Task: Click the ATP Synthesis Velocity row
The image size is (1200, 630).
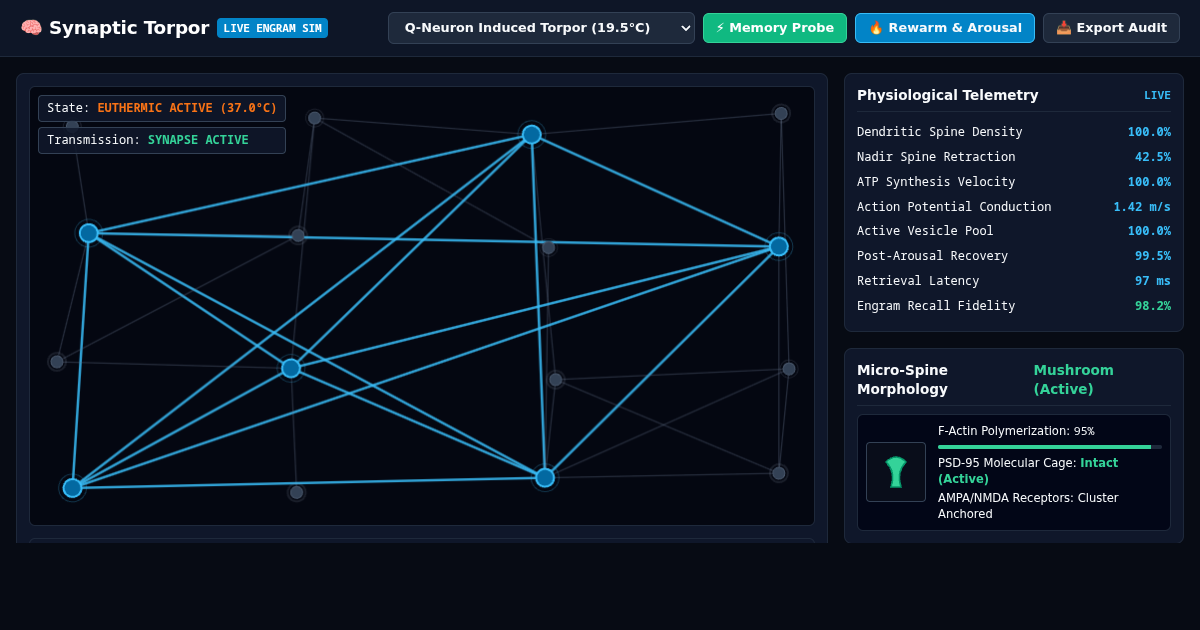Action: [x=1014, y=182]
